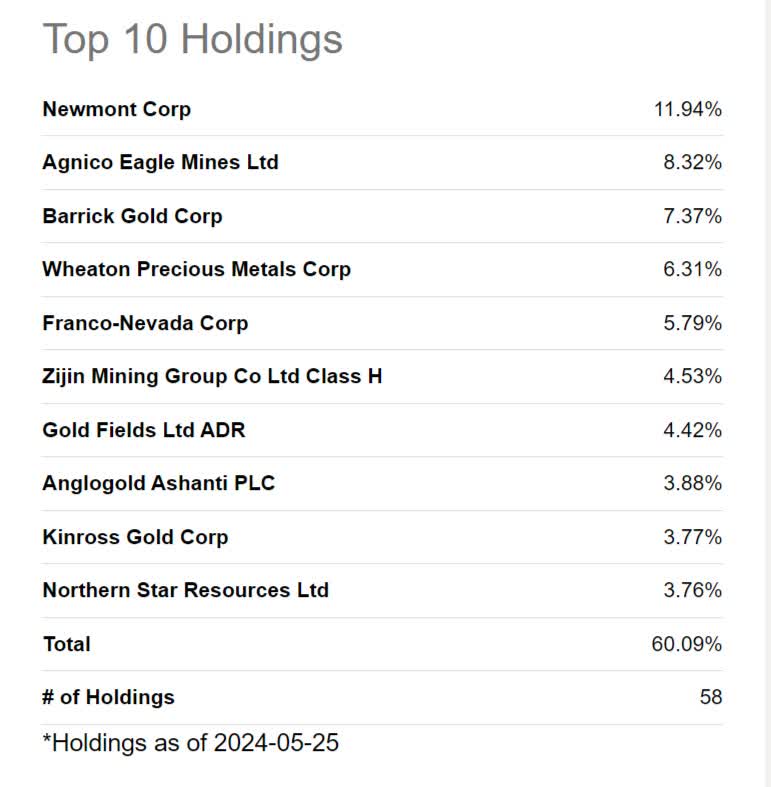Select Agnico Eagle Mines Ltd
The image size is (771, 787).
pos(160,162)
